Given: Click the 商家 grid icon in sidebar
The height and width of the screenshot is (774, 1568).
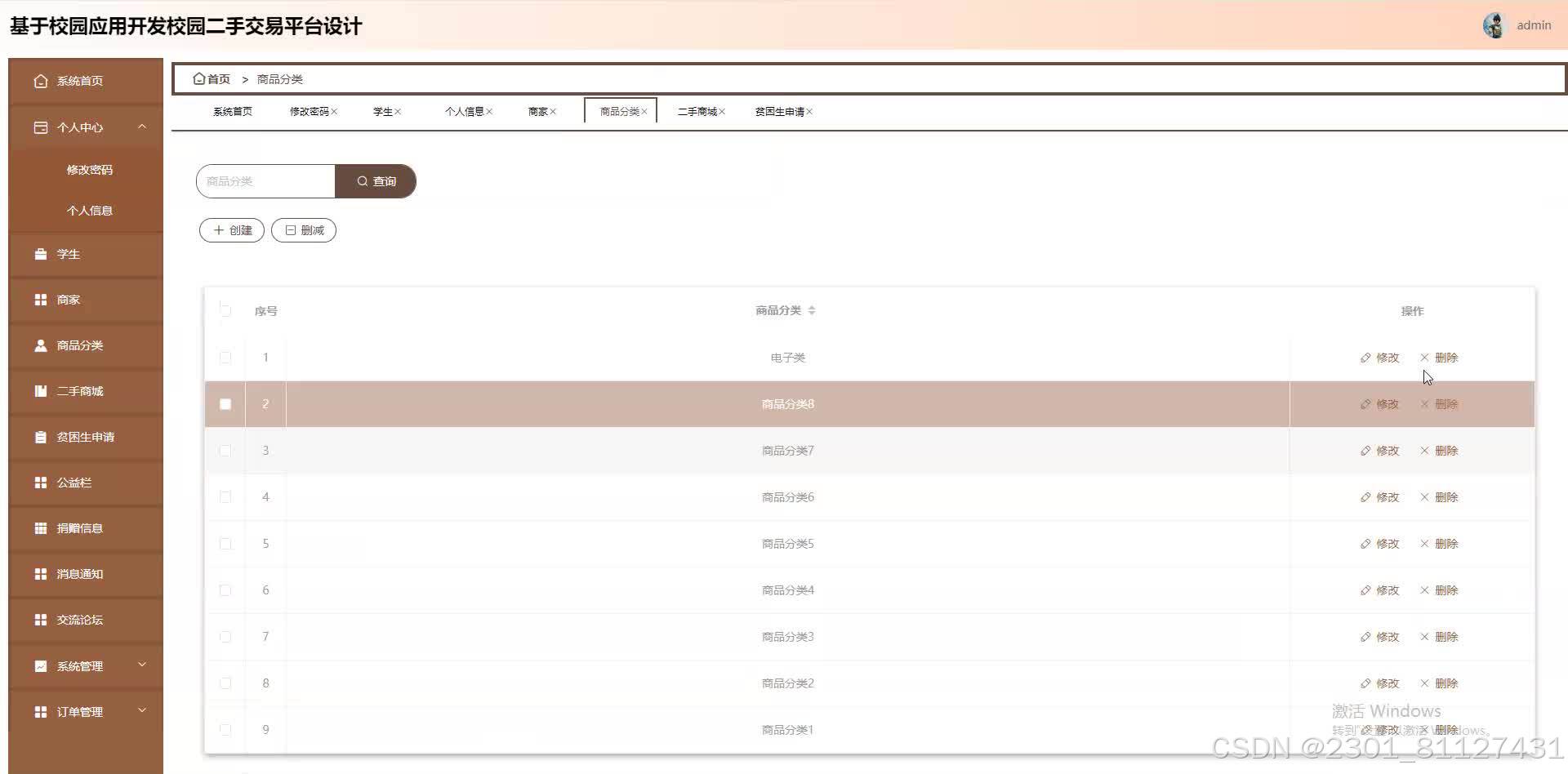Looking at the screenshot, I should (x=41, y=300).
